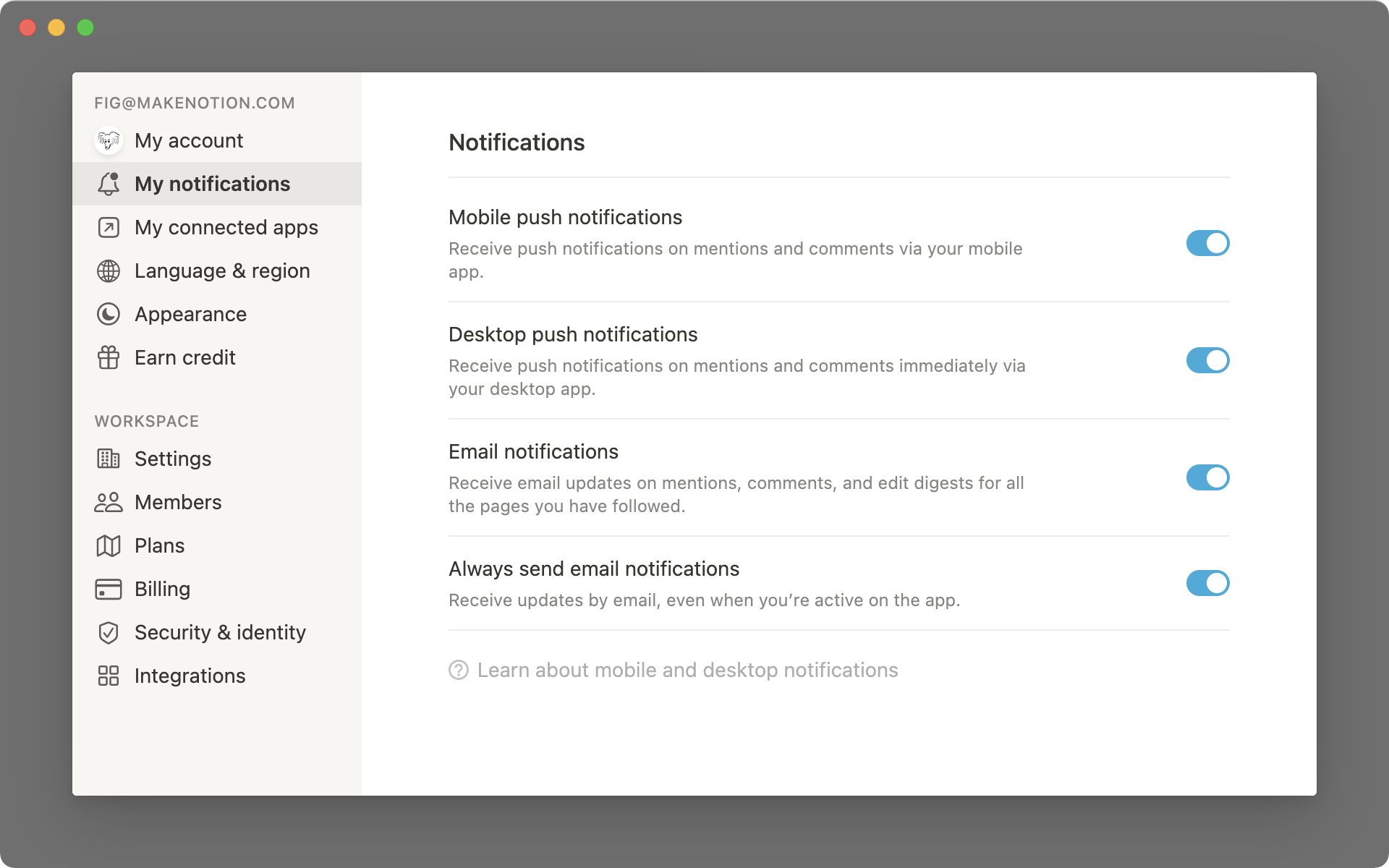Image resolution: width=1389 pixels, height=868 pixels.
Task: Toggle Email notifications off
Action: (1207, 477)
